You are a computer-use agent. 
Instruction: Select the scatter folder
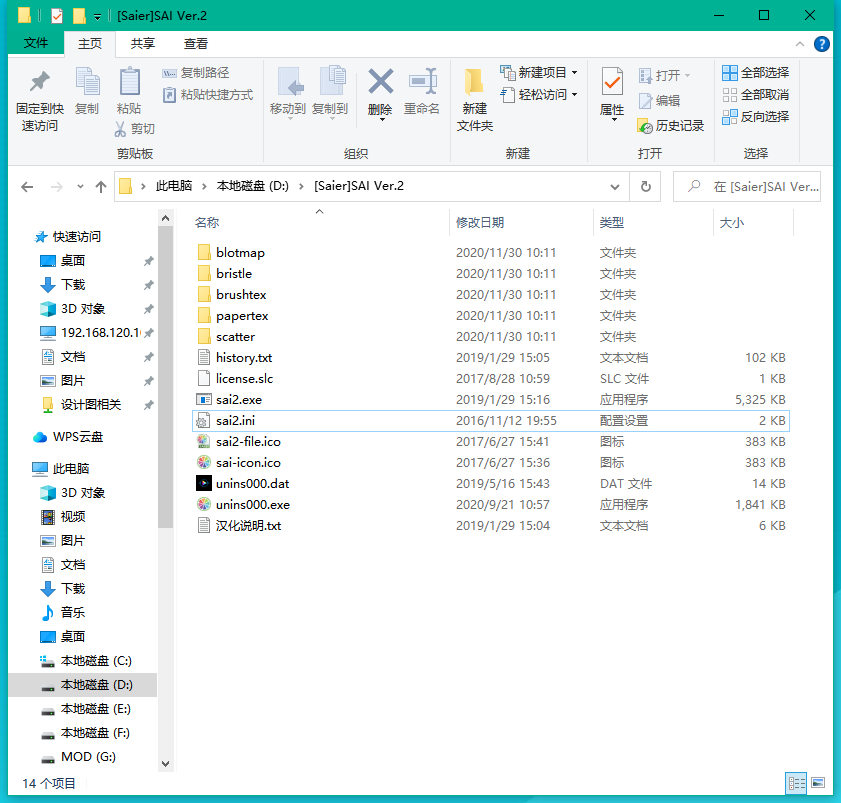tap(235, 337)
